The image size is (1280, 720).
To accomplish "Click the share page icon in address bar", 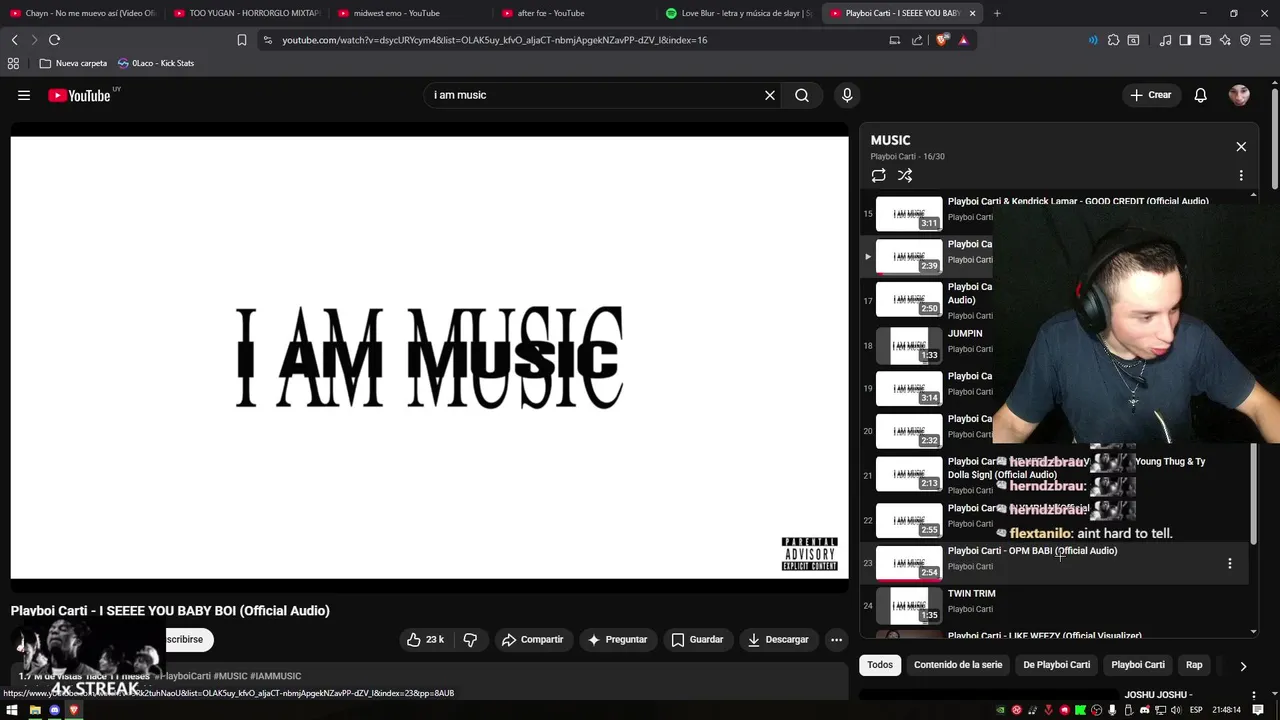I will point(917,40).
